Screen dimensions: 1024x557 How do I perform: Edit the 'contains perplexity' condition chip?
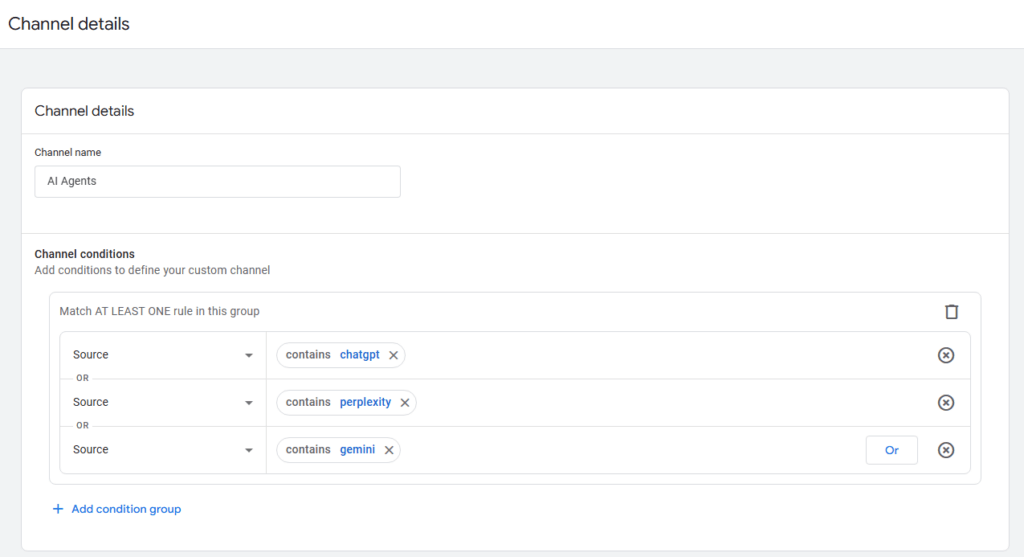point(337,402)
